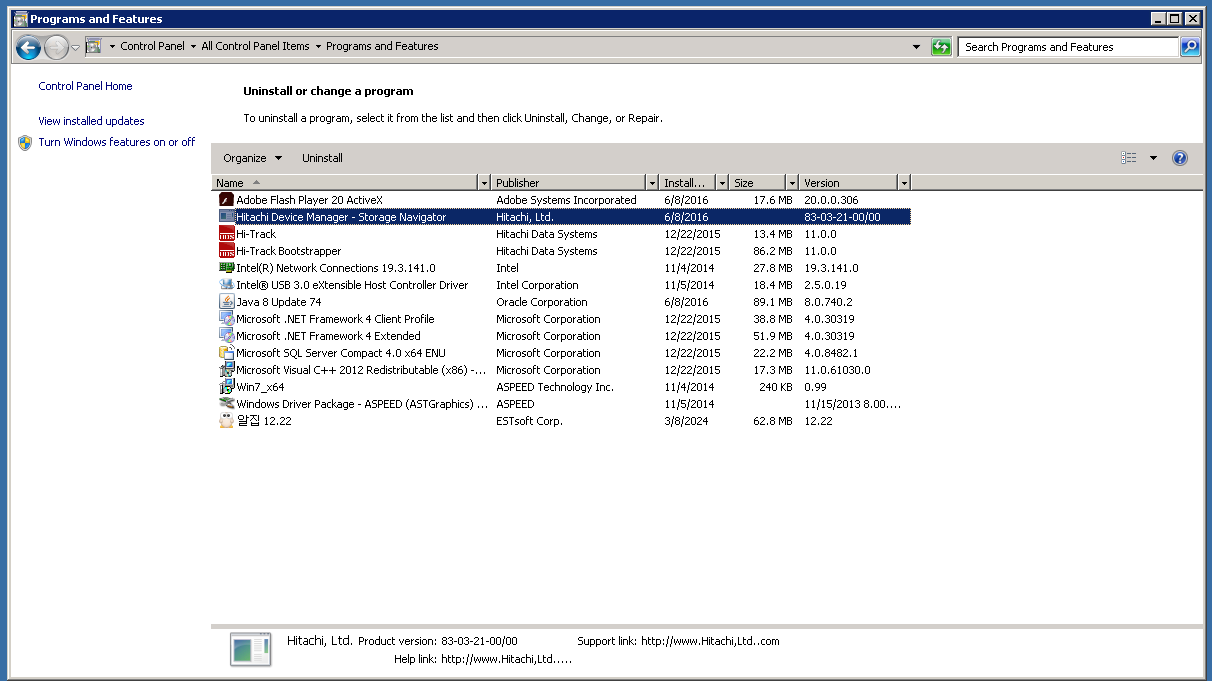Select the Java 8 Update 74 row name
1212x681 pixels.
(x=278, y=302)
